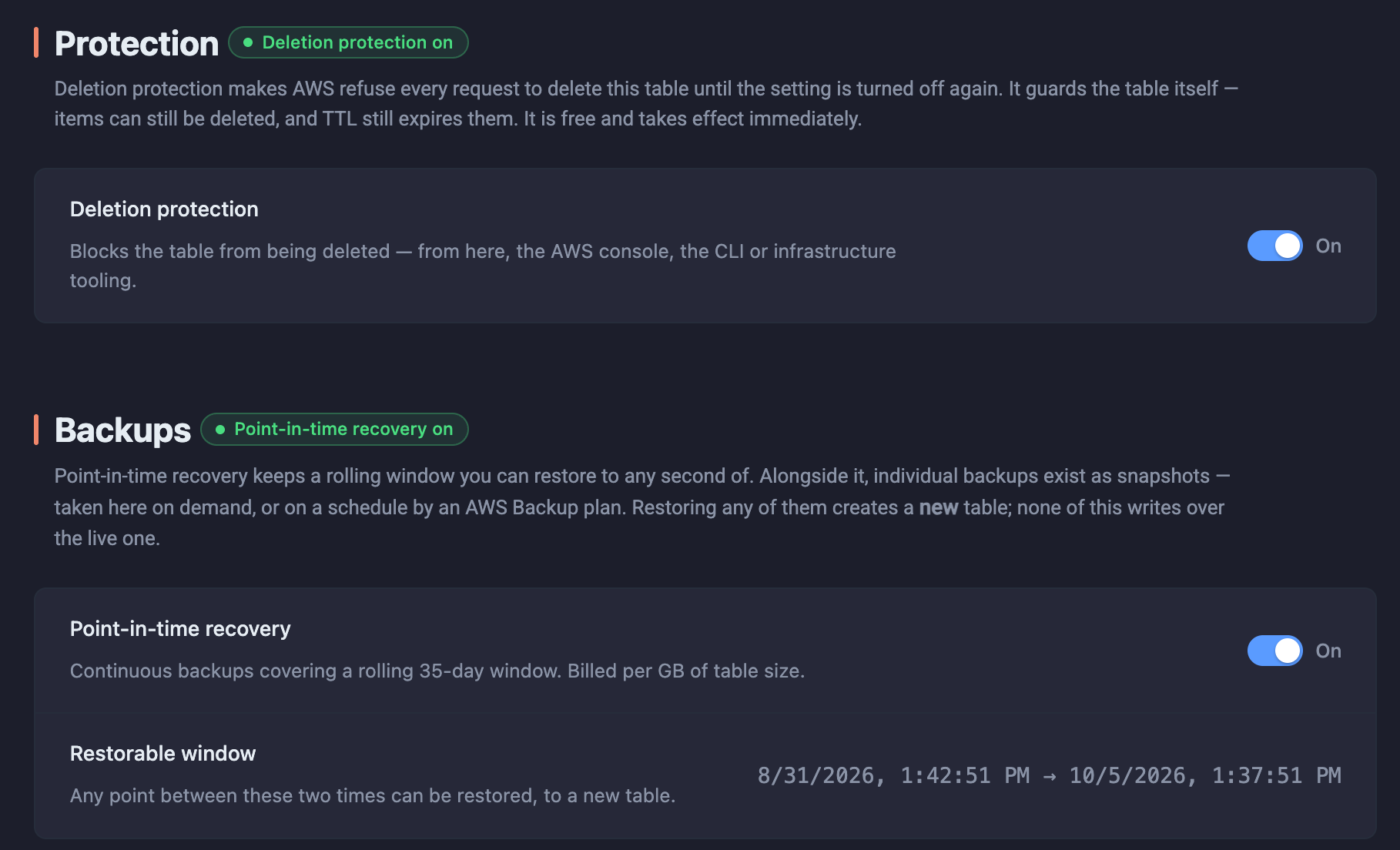This screenshot has width=1400, height=850.
Task: Click the Point-in-time recovery card title
Action: (180, 629)
